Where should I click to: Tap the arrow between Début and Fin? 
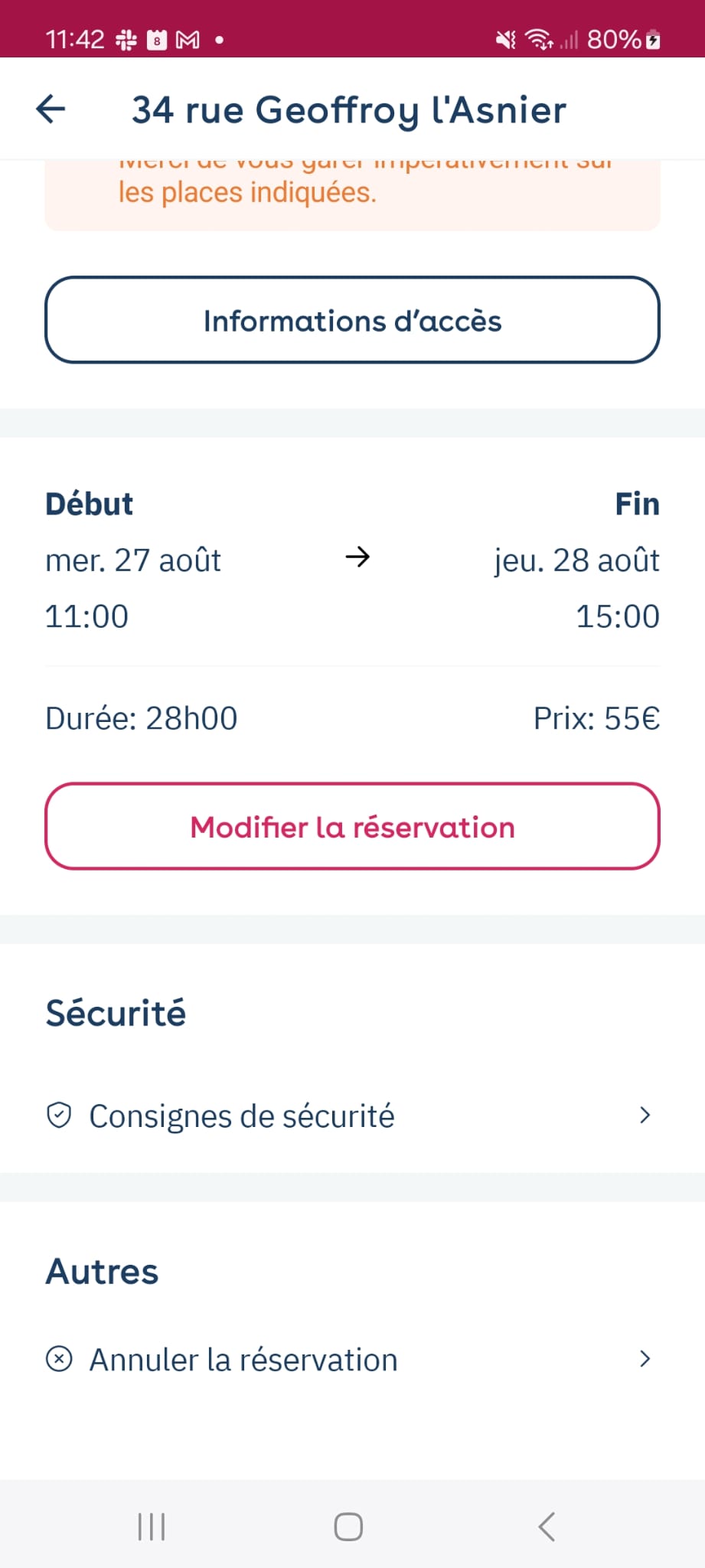coord(357,557)
